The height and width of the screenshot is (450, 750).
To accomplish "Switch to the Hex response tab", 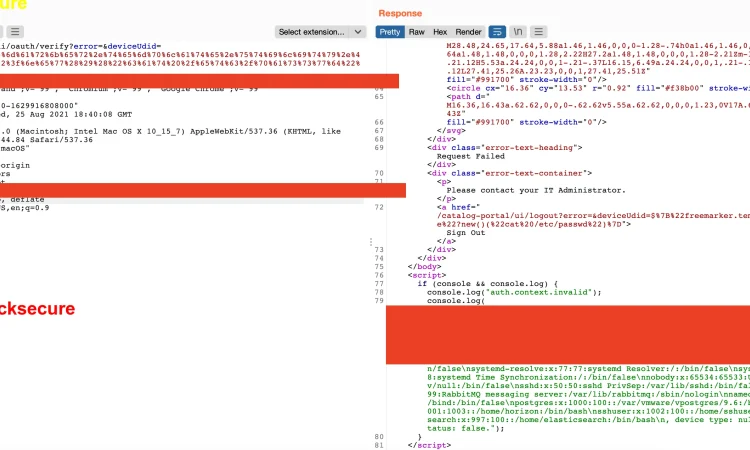I will click(440, 32).
